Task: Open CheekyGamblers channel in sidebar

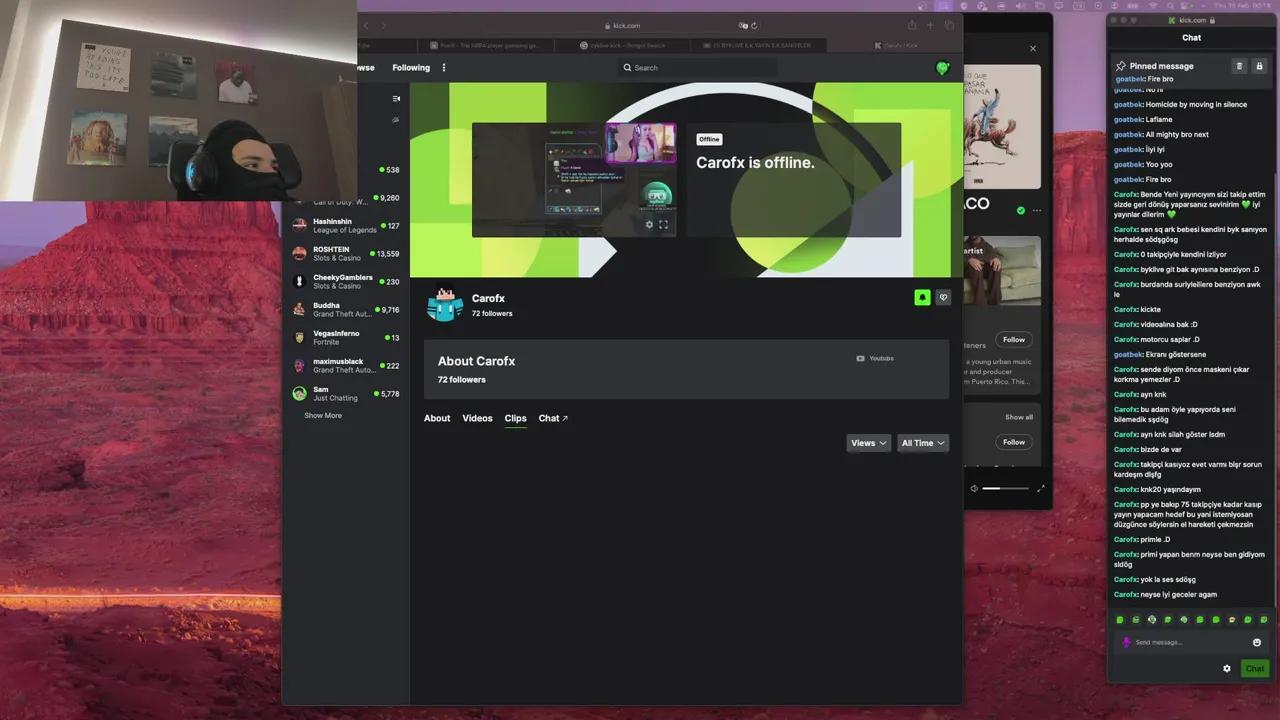Action: pyautogui.click(x=345, y=281)
